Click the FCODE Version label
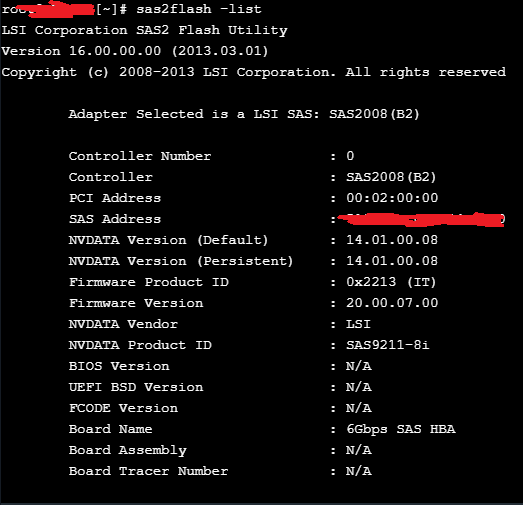 pos(123,408)
